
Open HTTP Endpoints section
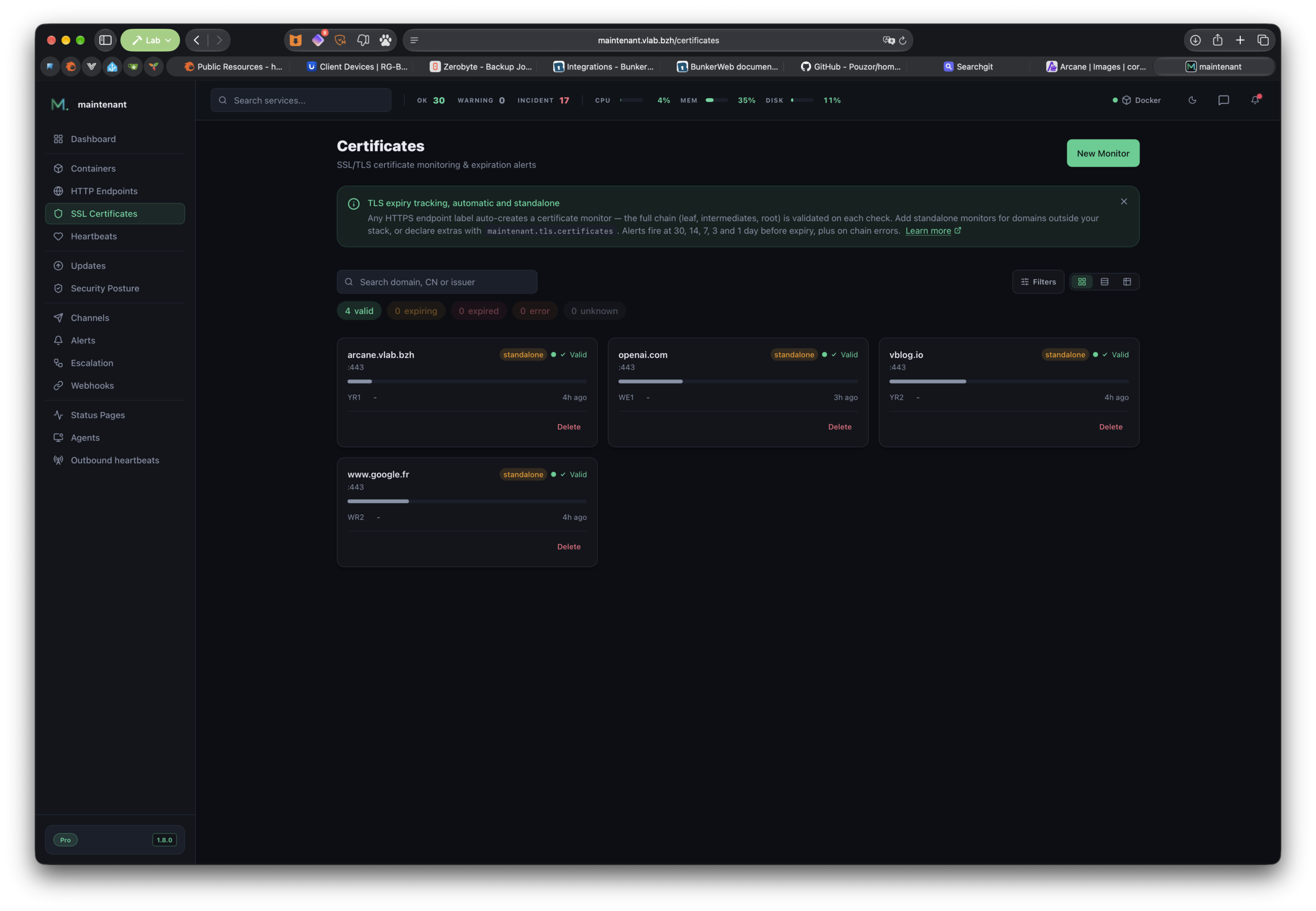(x=115, y=191)
